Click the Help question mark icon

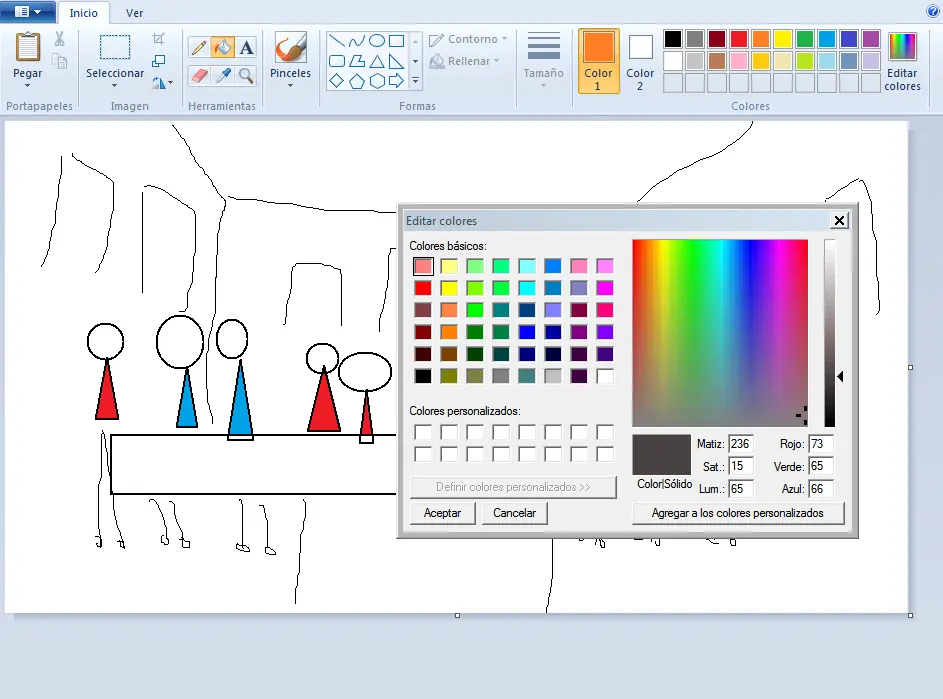933,11
